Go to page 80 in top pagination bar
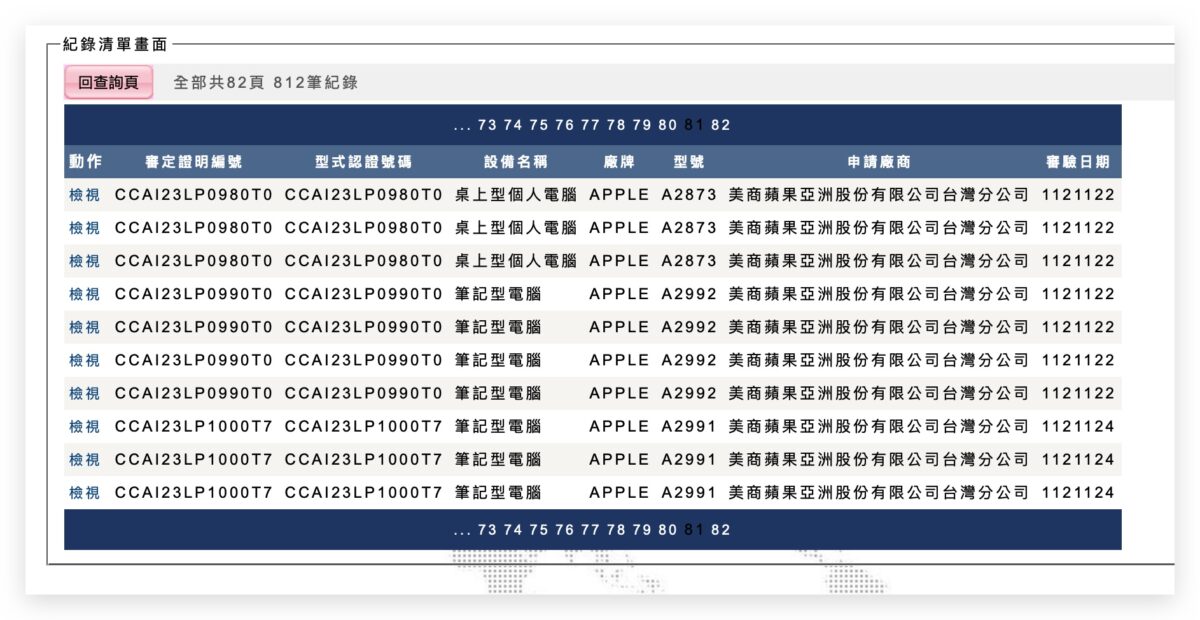 668,125
